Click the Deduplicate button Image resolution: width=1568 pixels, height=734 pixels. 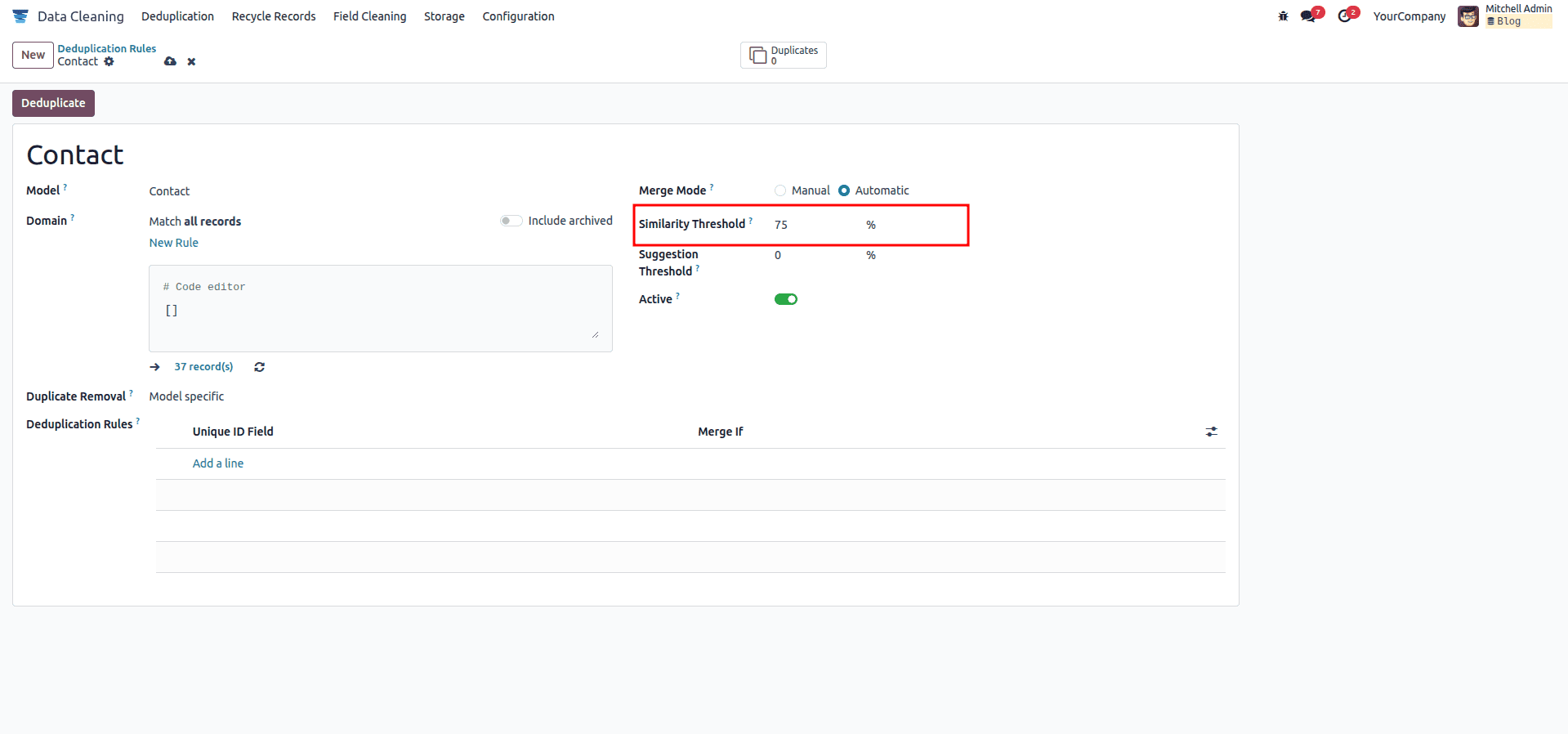pyautogui.click(x=53, y=103)
